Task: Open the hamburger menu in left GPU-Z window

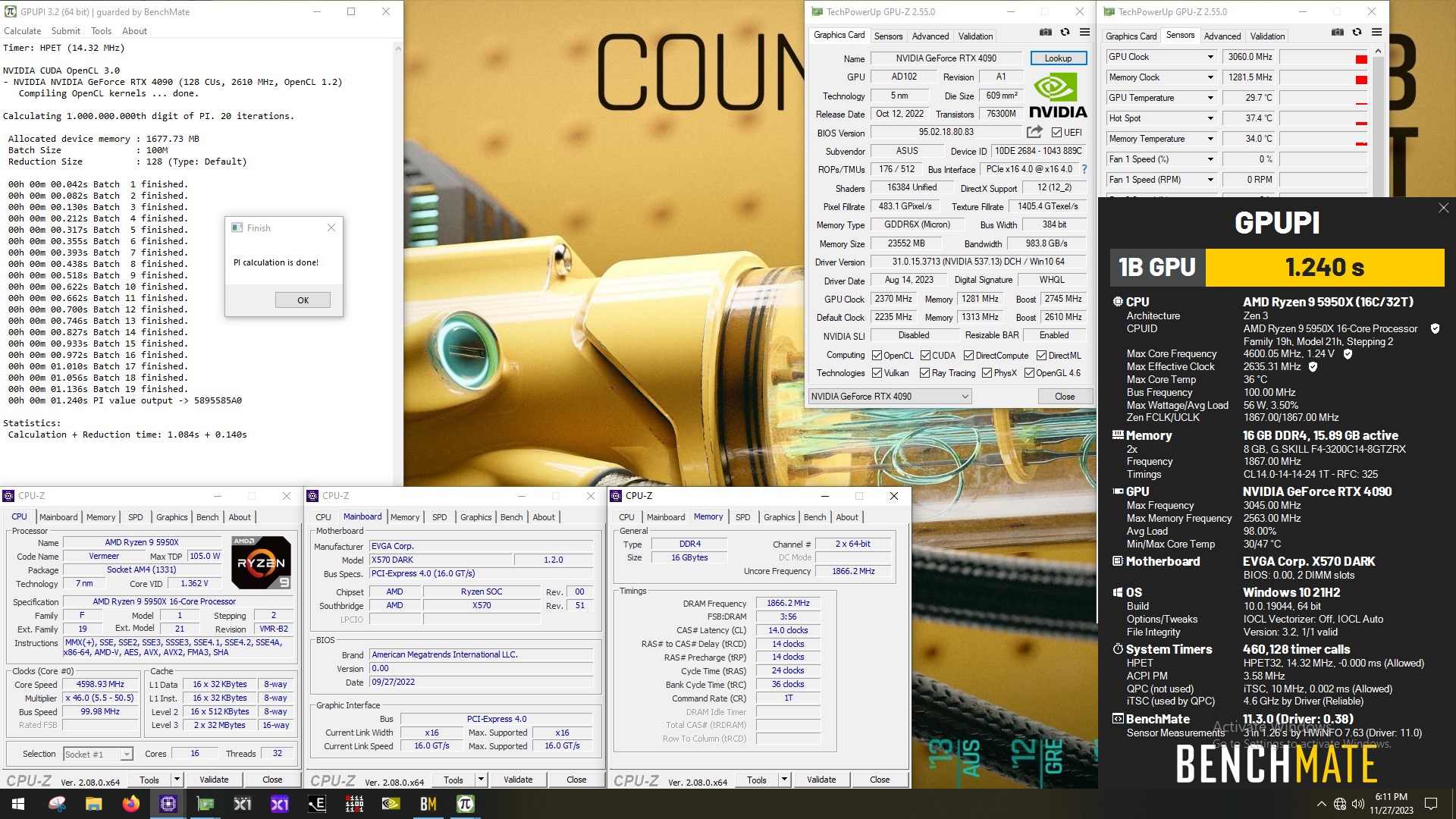Action: coord(1085,33)
